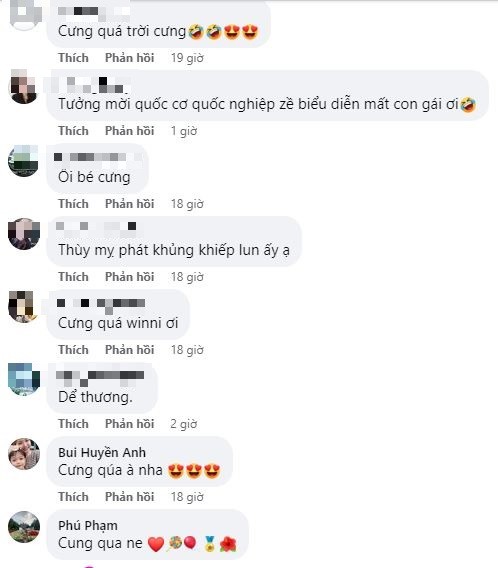
Task: Reply to the "Tưởng mời quốc cơ" comment
Action: 129,131
